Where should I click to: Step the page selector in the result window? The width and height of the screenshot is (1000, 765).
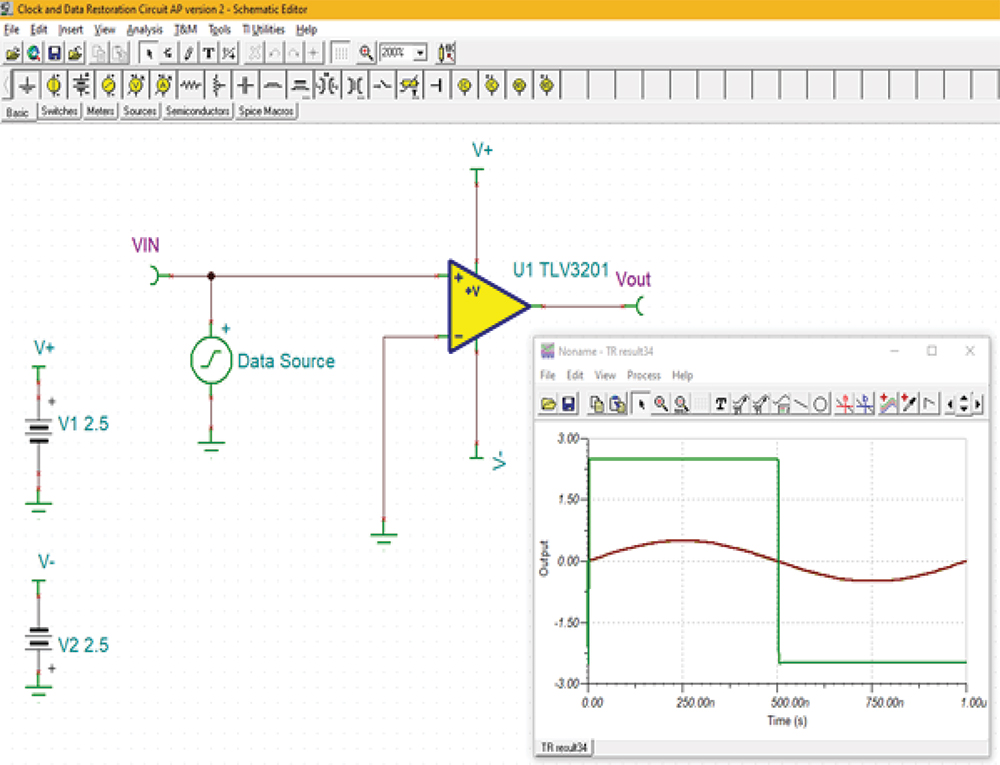[x=963, y=403]
